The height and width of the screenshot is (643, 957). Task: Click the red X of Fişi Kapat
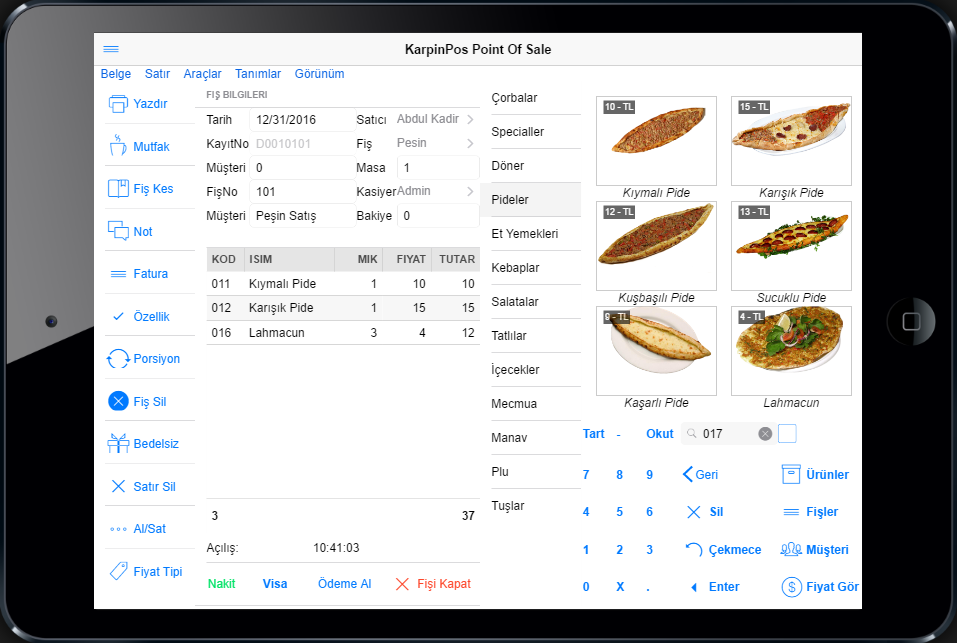coord(402,584)
